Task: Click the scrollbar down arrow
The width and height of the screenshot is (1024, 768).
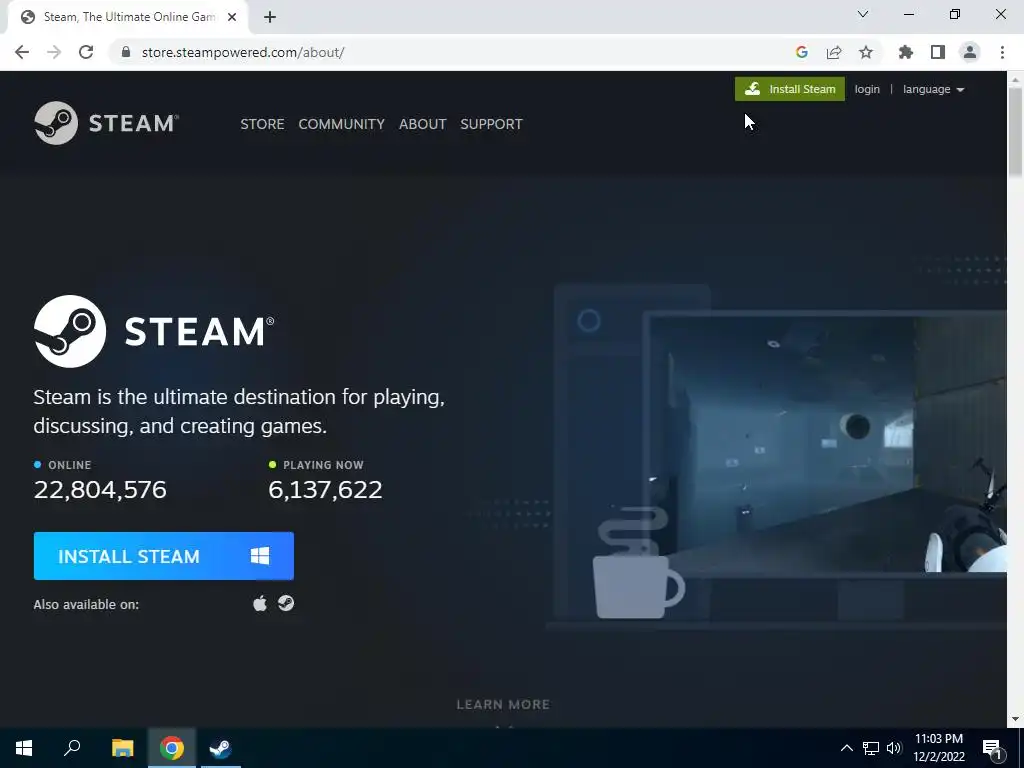Action: coord(1016,719)
